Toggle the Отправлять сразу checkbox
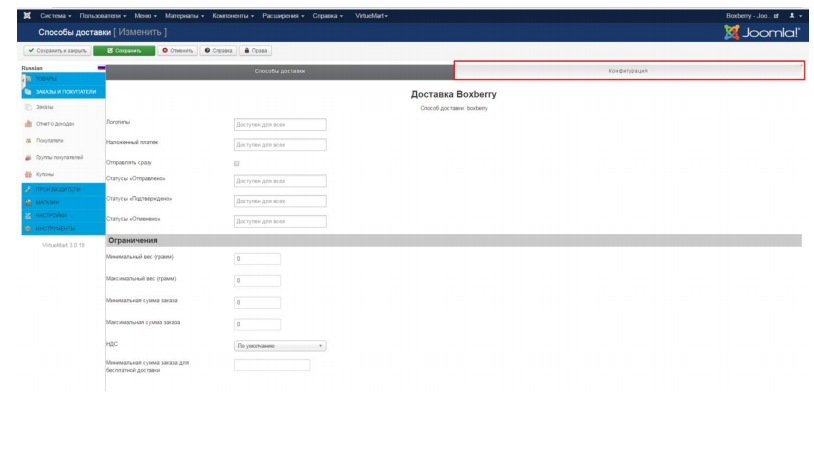Viewport: 814px width, 449px height. 237,164
